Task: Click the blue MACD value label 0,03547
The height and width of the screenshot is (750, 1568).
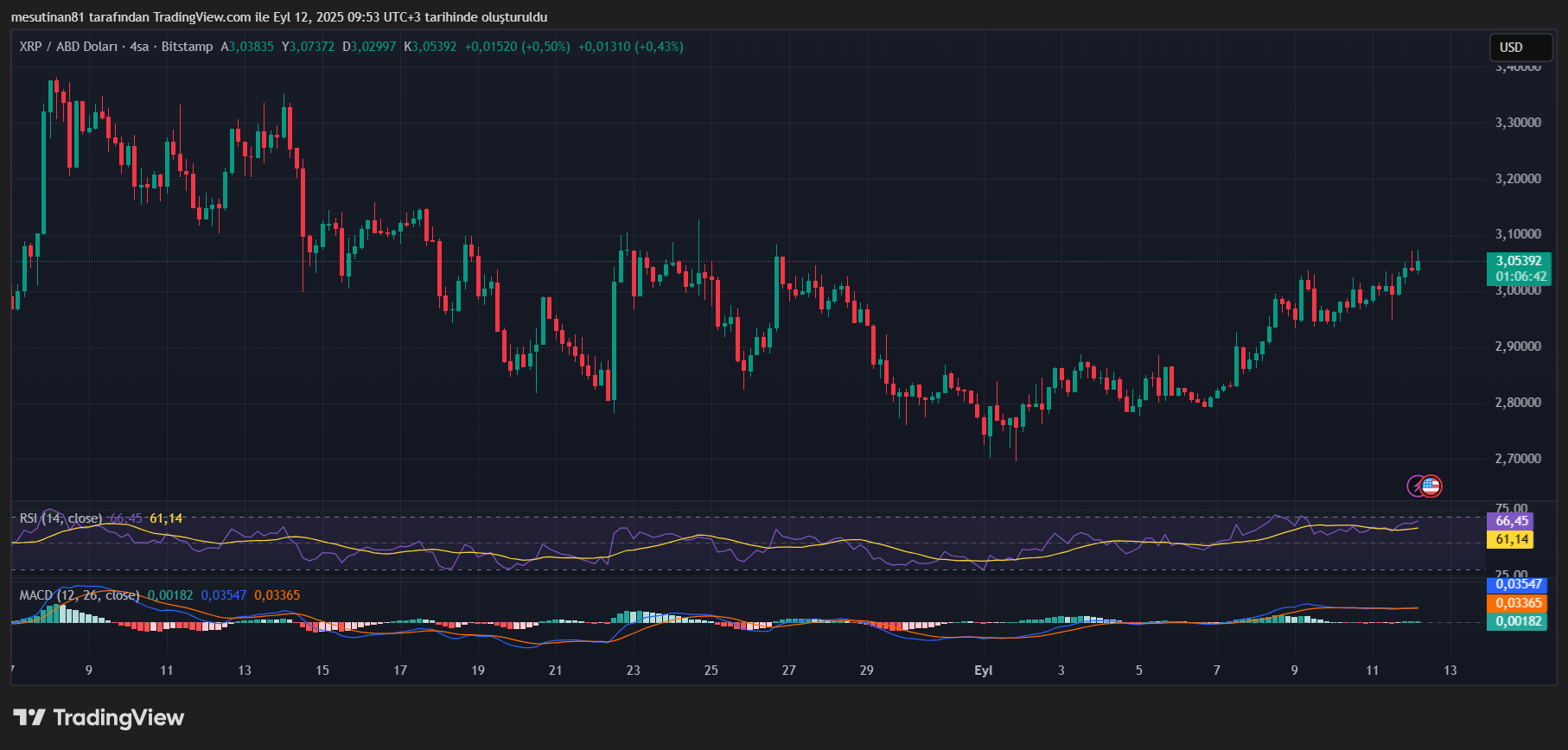Action: pos(1519,585)
